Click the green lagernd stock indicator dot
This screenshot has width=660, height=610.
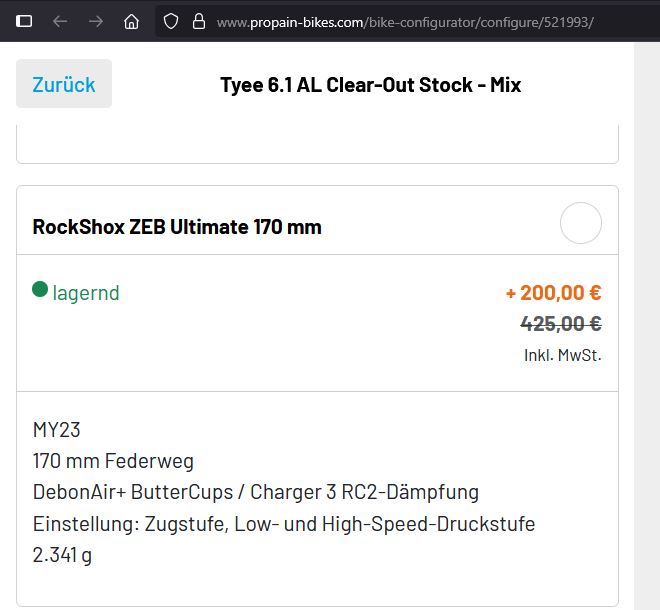tap(40, 290)
